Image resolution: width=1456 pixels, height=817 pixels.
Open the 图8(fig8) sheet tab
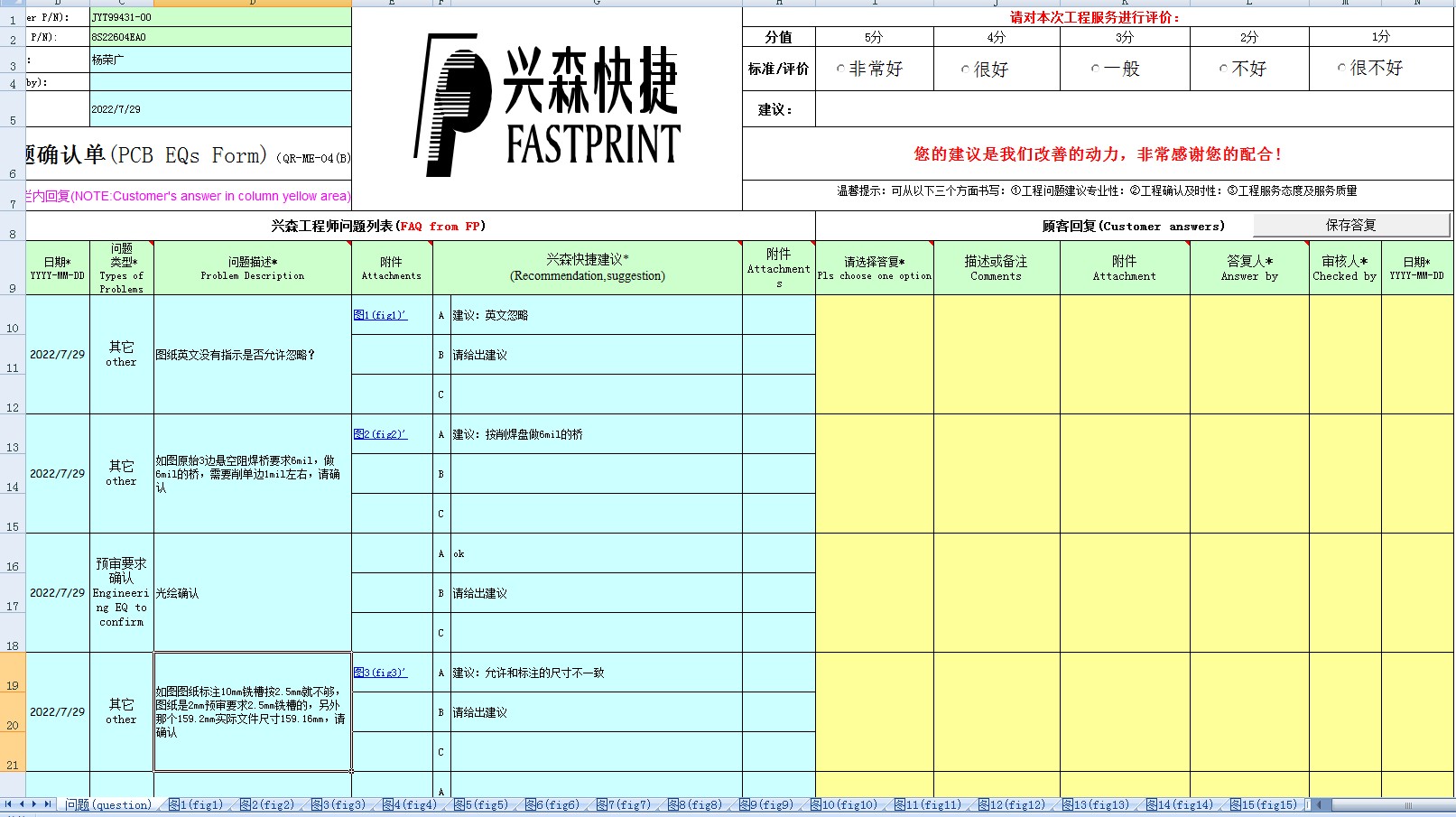tap(694, 804)
